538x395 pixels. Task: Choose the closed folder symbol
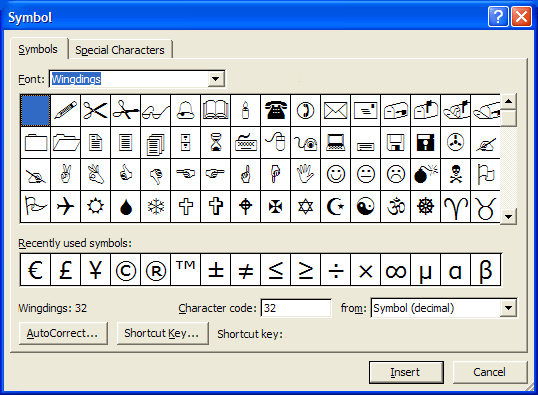(36, 142)
